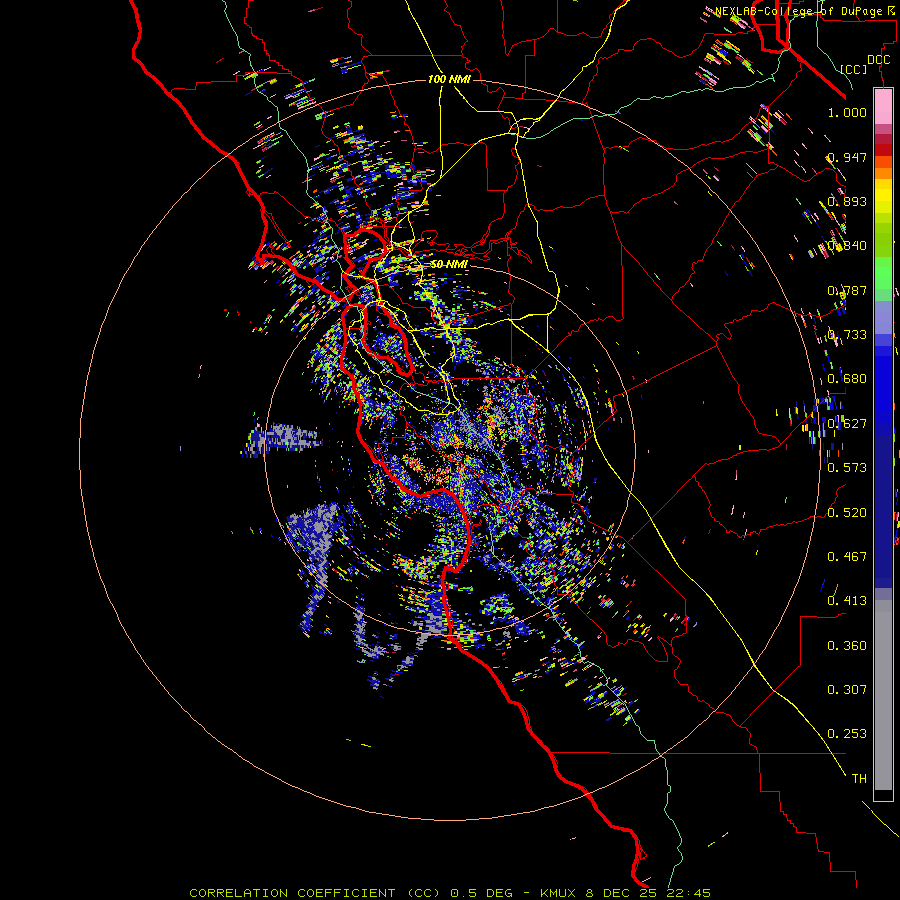Click the TH threshold label in legend
Screen dimensions: 900x900
pyautogui.click(x=859, y=779)
